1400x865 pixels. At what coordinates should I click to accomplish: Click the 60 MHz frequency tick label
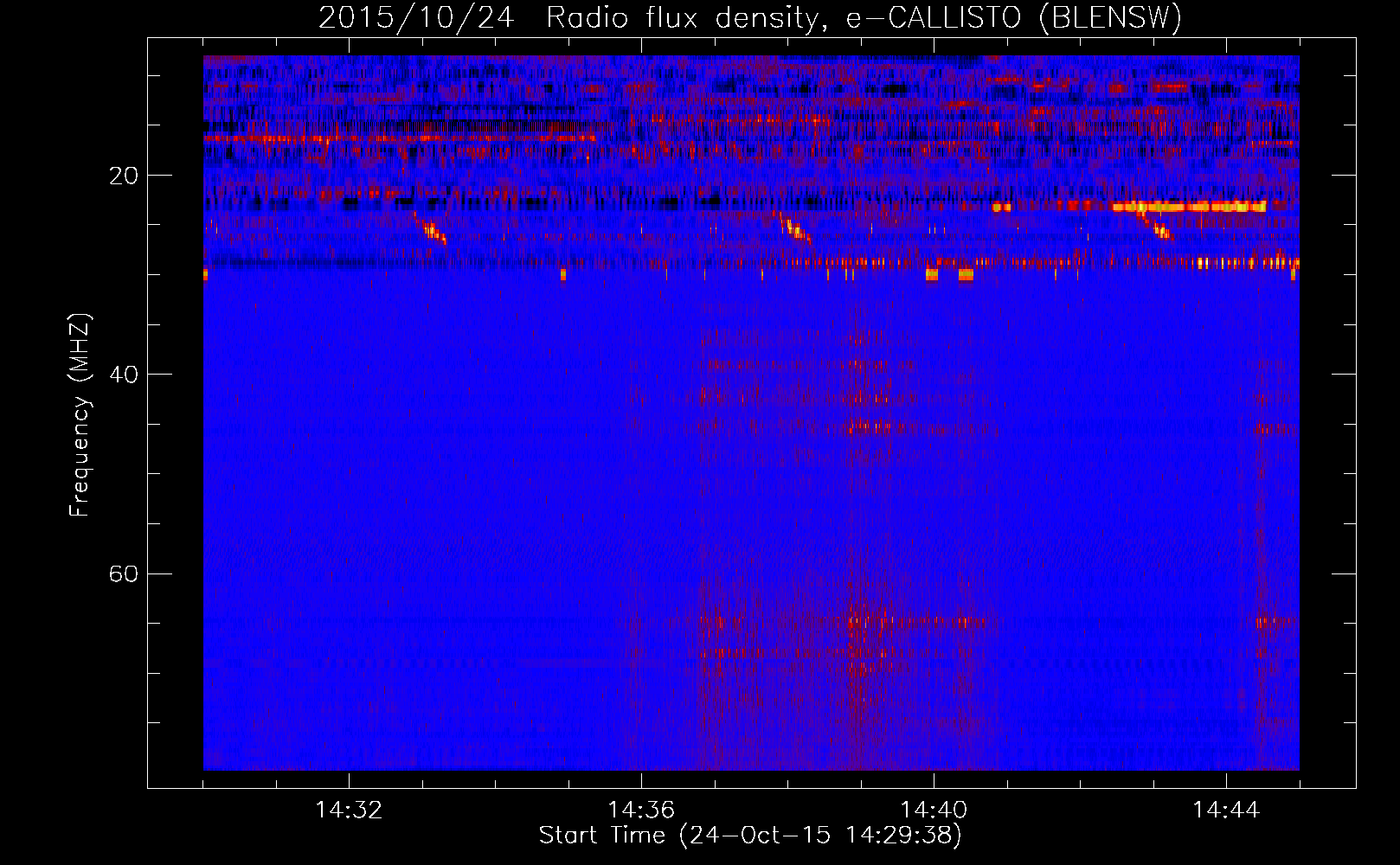(x=124, y=573)
